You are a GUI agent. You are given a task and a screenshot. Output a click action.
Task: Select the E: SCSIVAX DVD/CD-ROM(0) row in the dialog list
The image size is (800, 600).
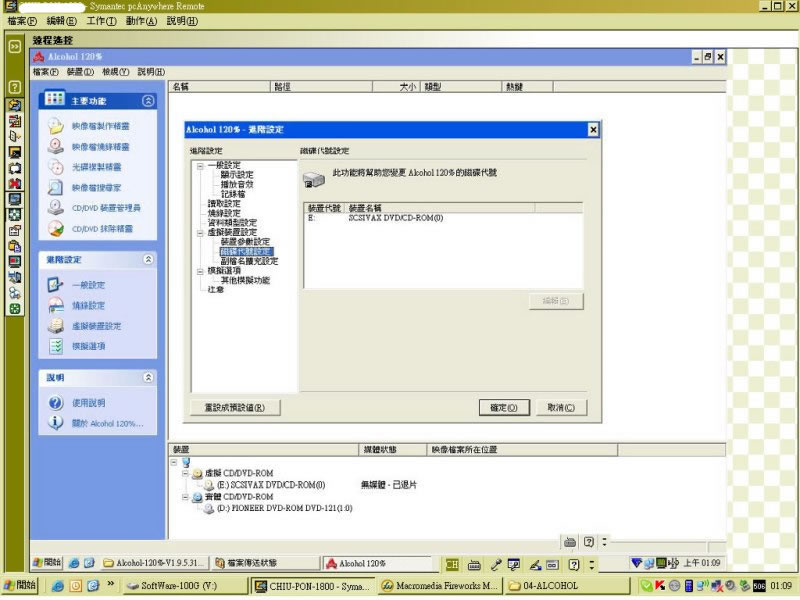(x=443, y=218)
